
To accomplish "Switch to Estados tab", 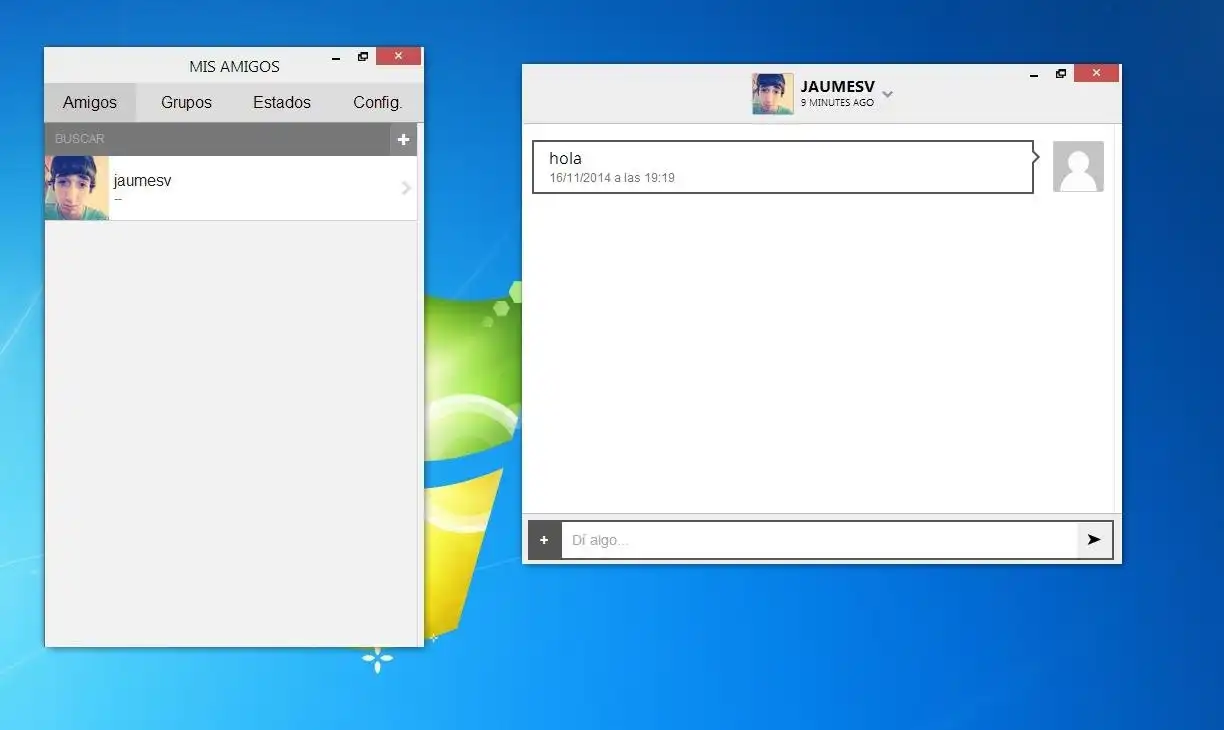I will tap(282, 102).
